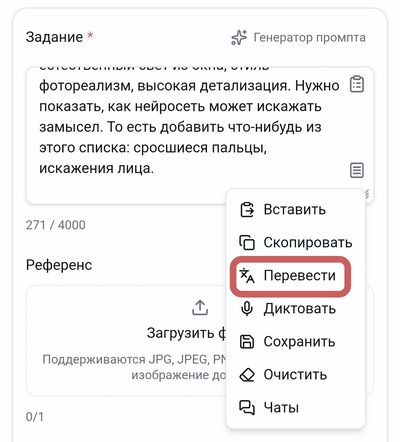
Task: Select Вставить from the popup menu
Action: (x=295, y=210)
